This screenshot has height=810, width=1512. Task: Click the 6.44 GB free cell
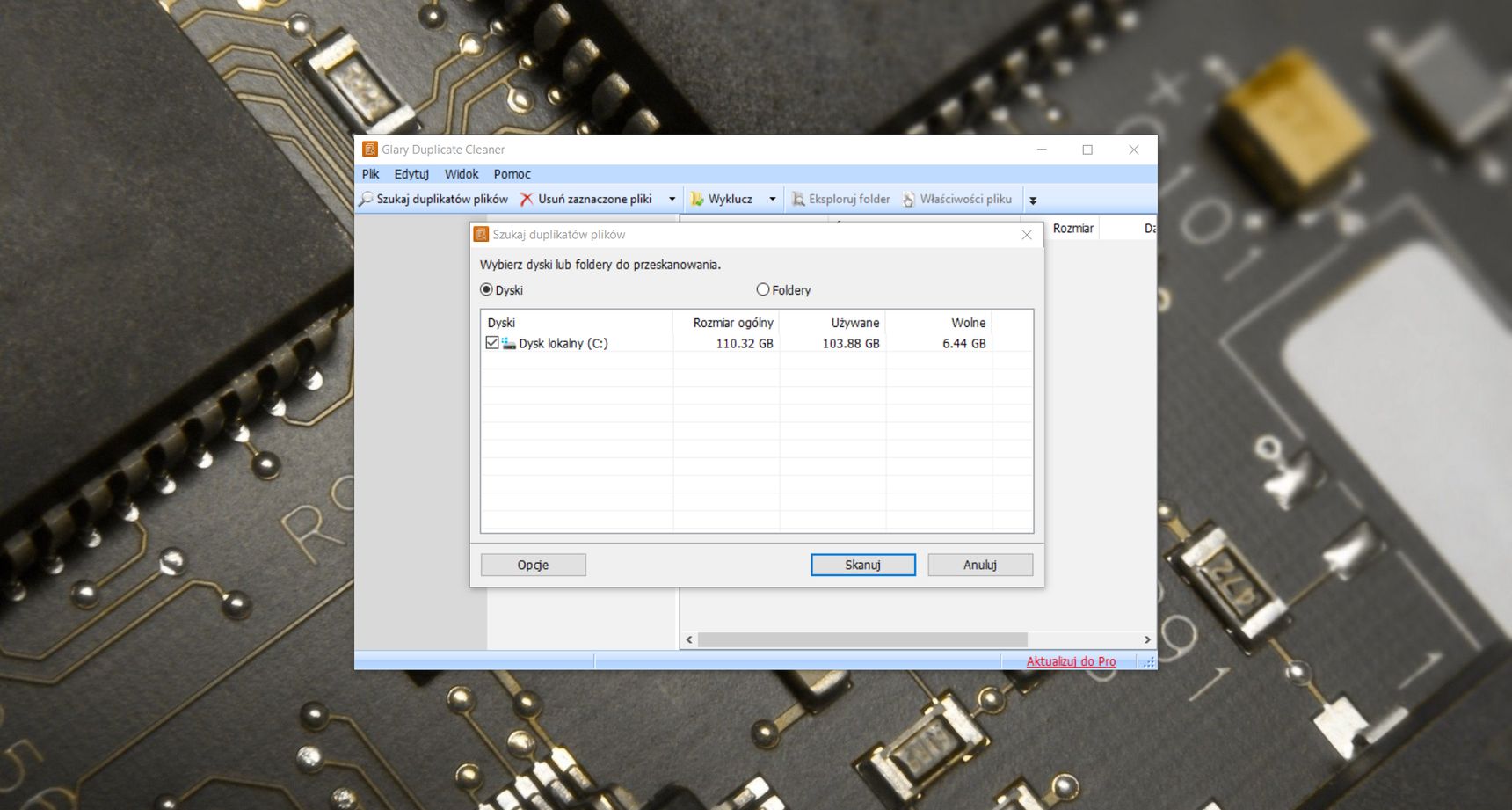pyautogui.click(x=964, y=344)
